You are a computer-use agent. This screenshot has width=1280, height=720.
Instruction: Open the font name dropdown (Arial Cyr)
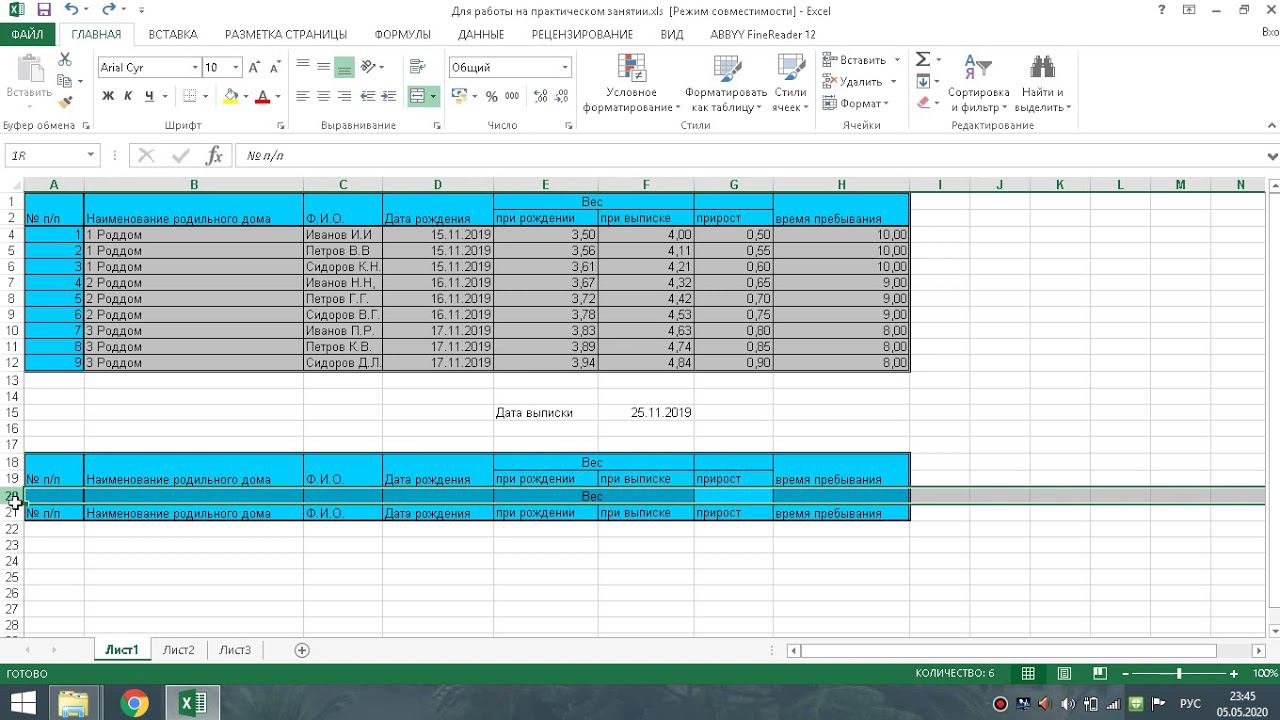[x=195, y=67]
